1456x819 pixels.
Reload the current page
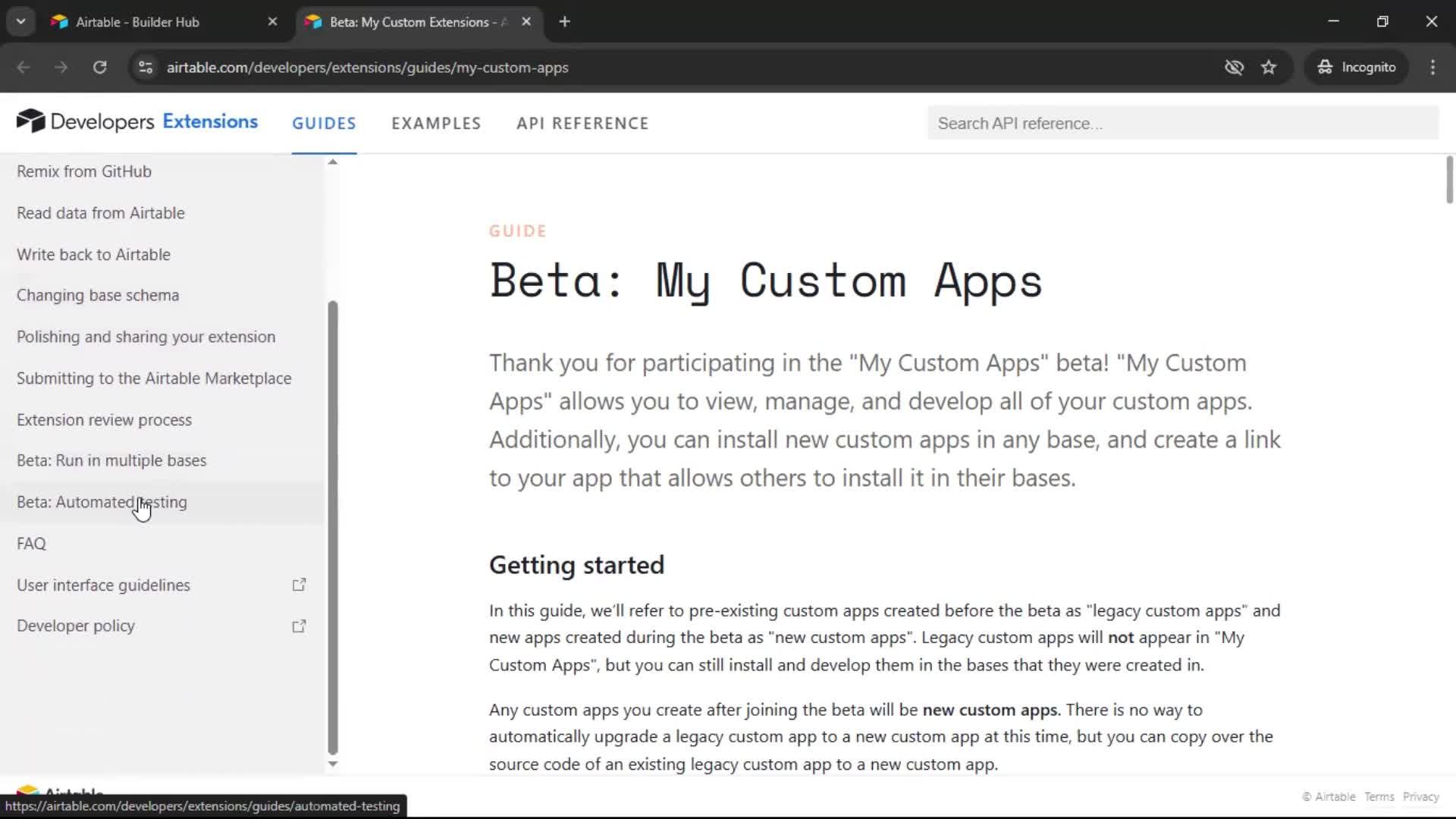click(99, 67)
